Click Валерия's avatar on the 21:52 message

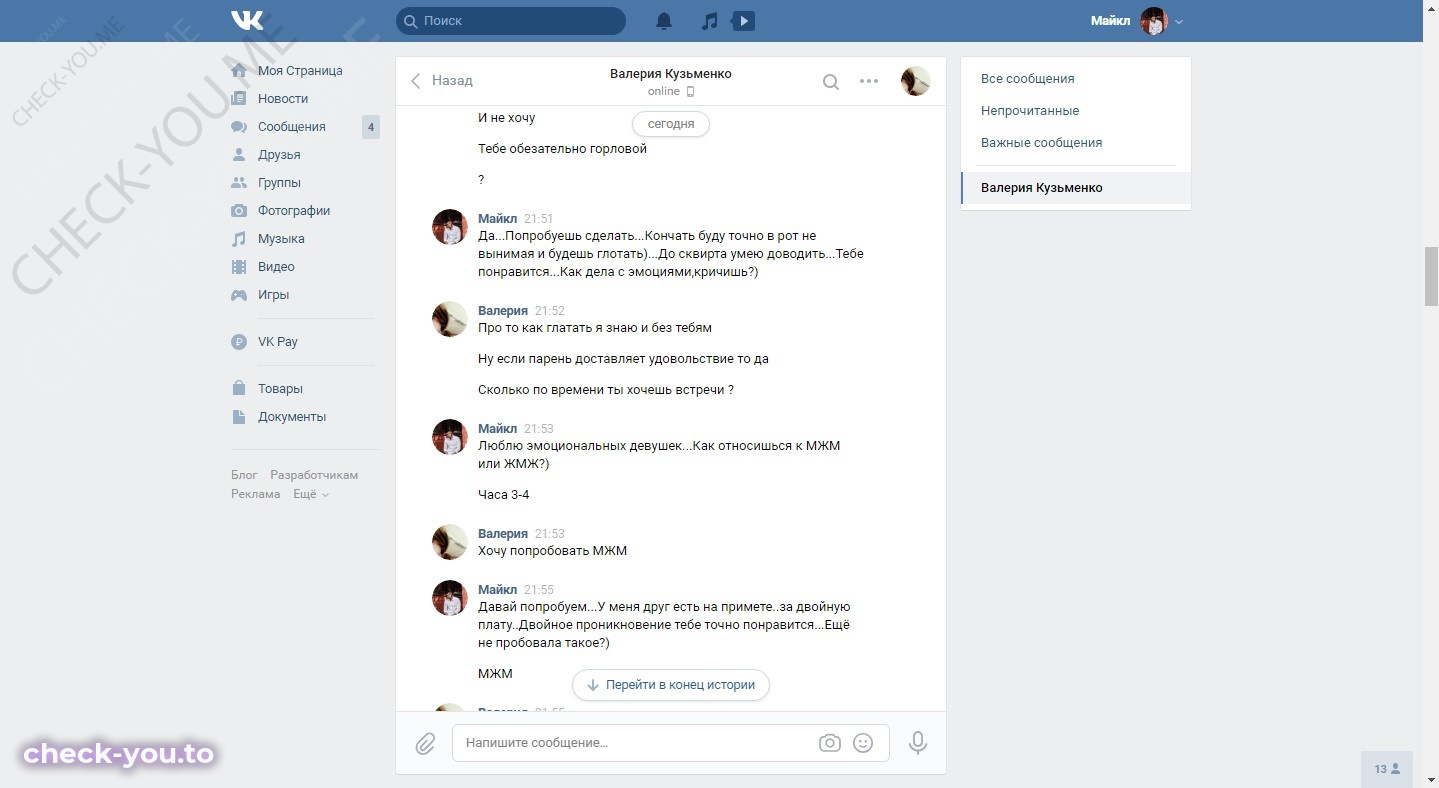pos(450,319)
